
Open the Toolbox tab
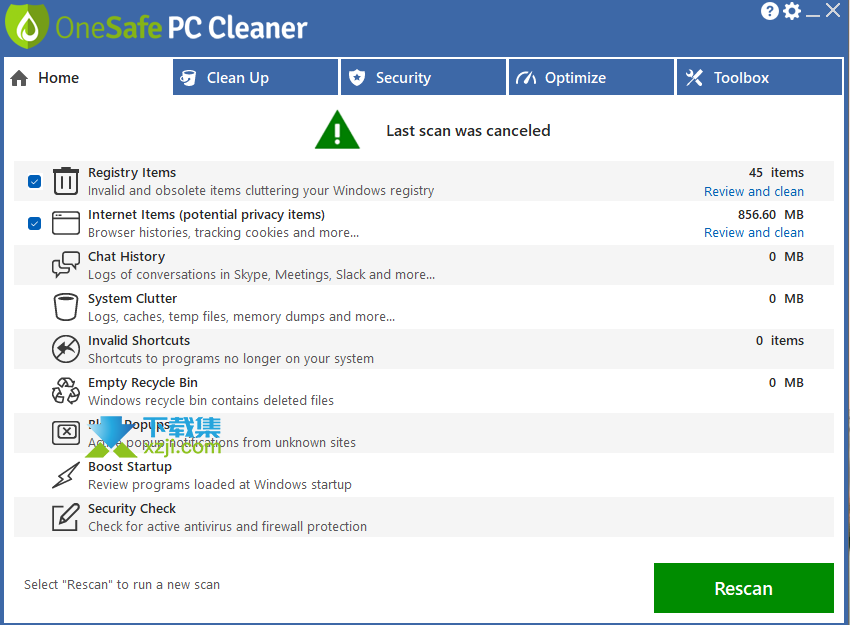point(759,78)
